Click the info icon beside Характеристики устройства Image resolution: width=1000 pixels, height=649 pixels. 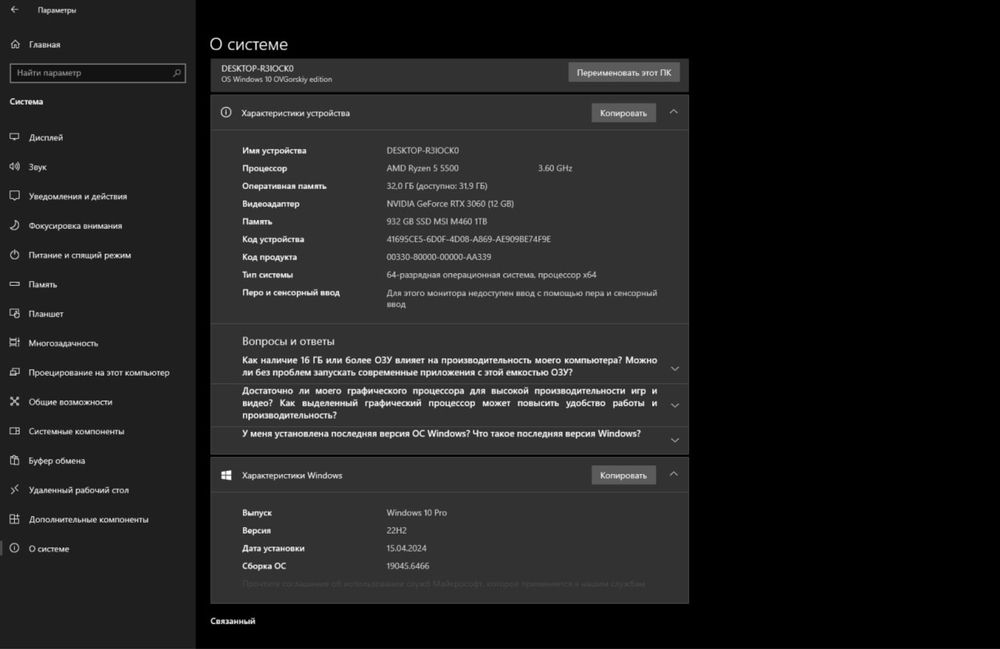click(x=226, y=112)
